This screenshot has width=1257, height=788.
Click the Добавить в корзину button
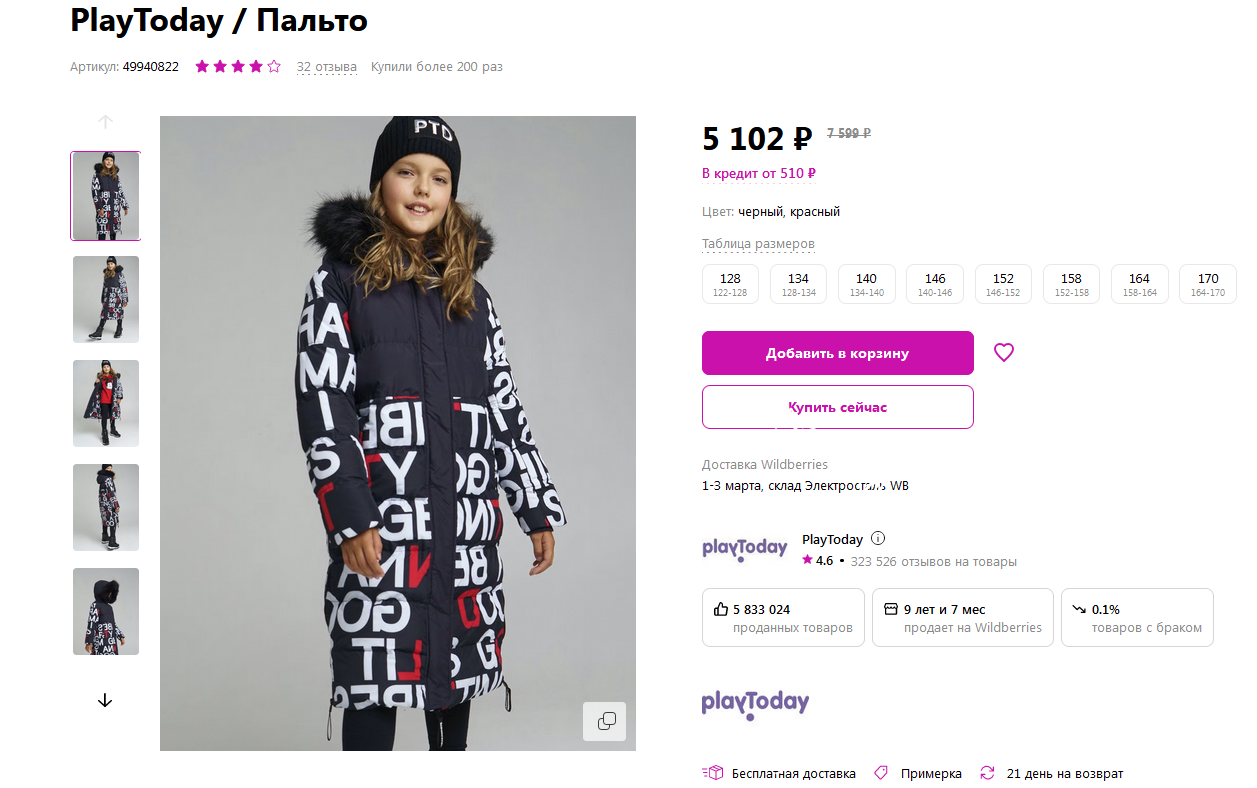coord(838,353)
